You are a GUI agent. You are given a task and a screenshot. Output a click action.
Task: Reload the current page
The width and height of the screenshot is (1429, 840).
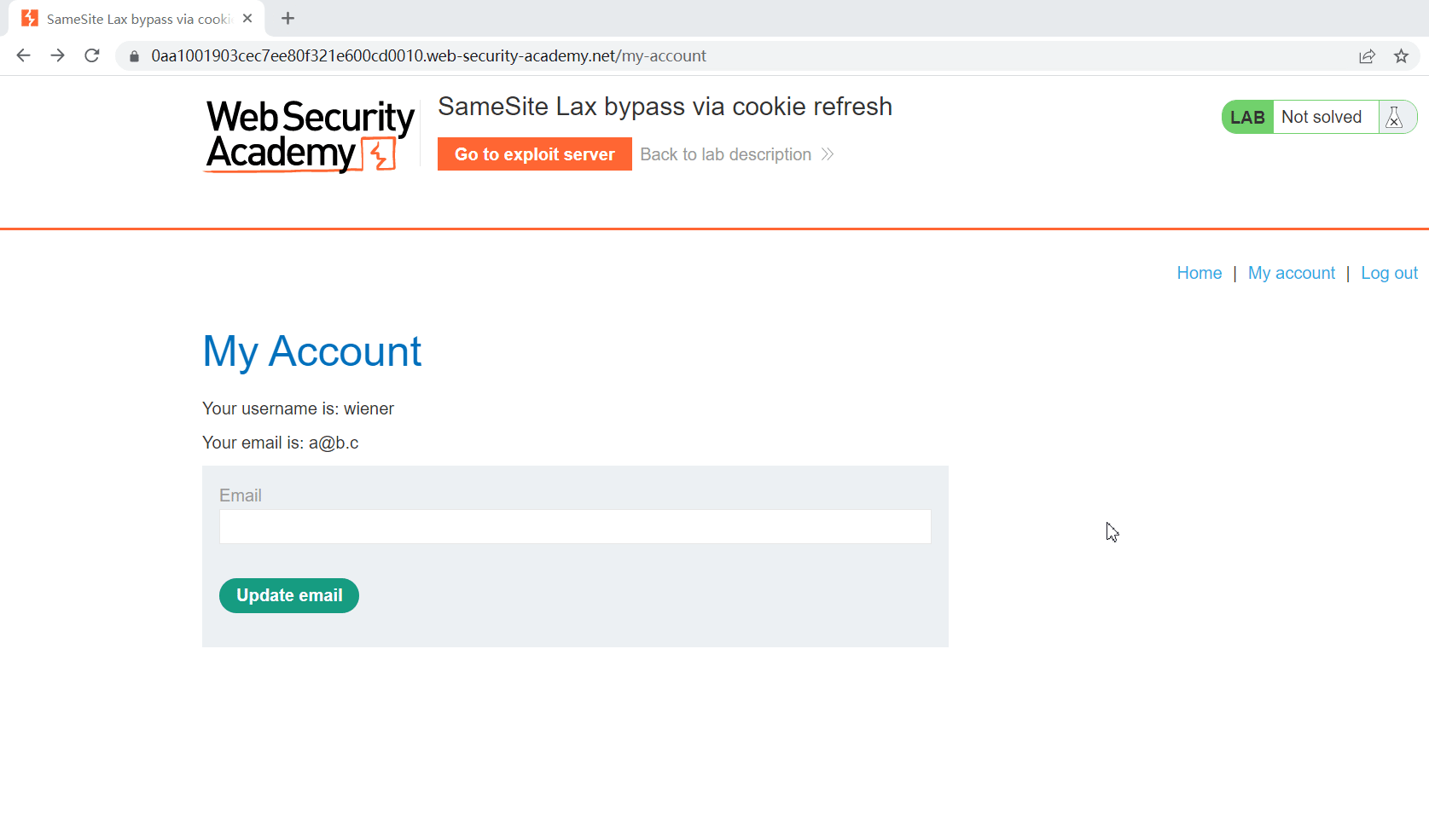click(x=92, y=55)
